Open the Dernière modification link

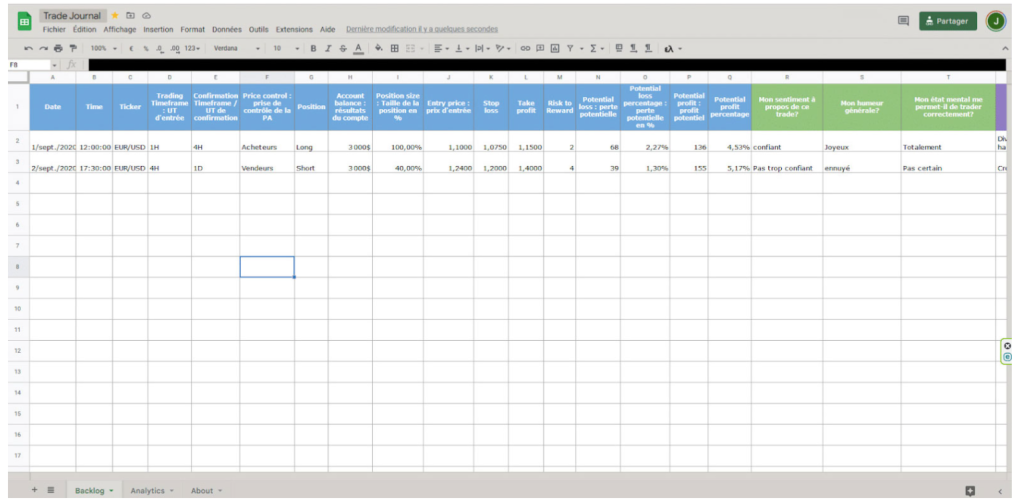coord(421,29)
